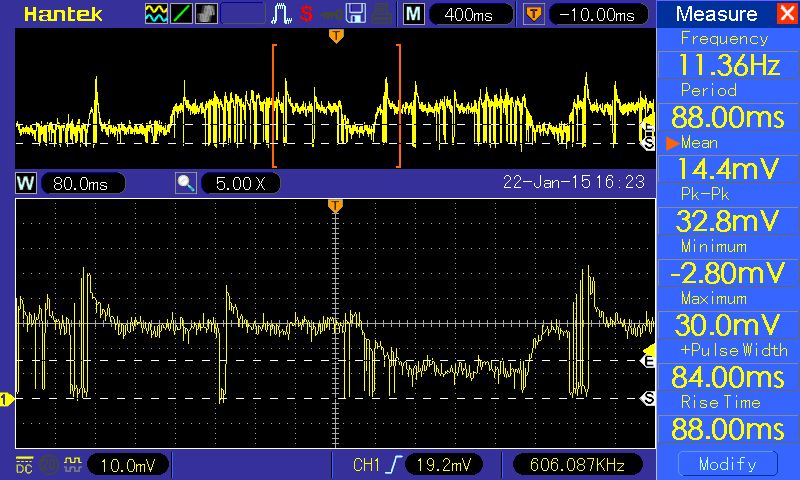Click the floppy disk save icon

(x=356, y=14)
